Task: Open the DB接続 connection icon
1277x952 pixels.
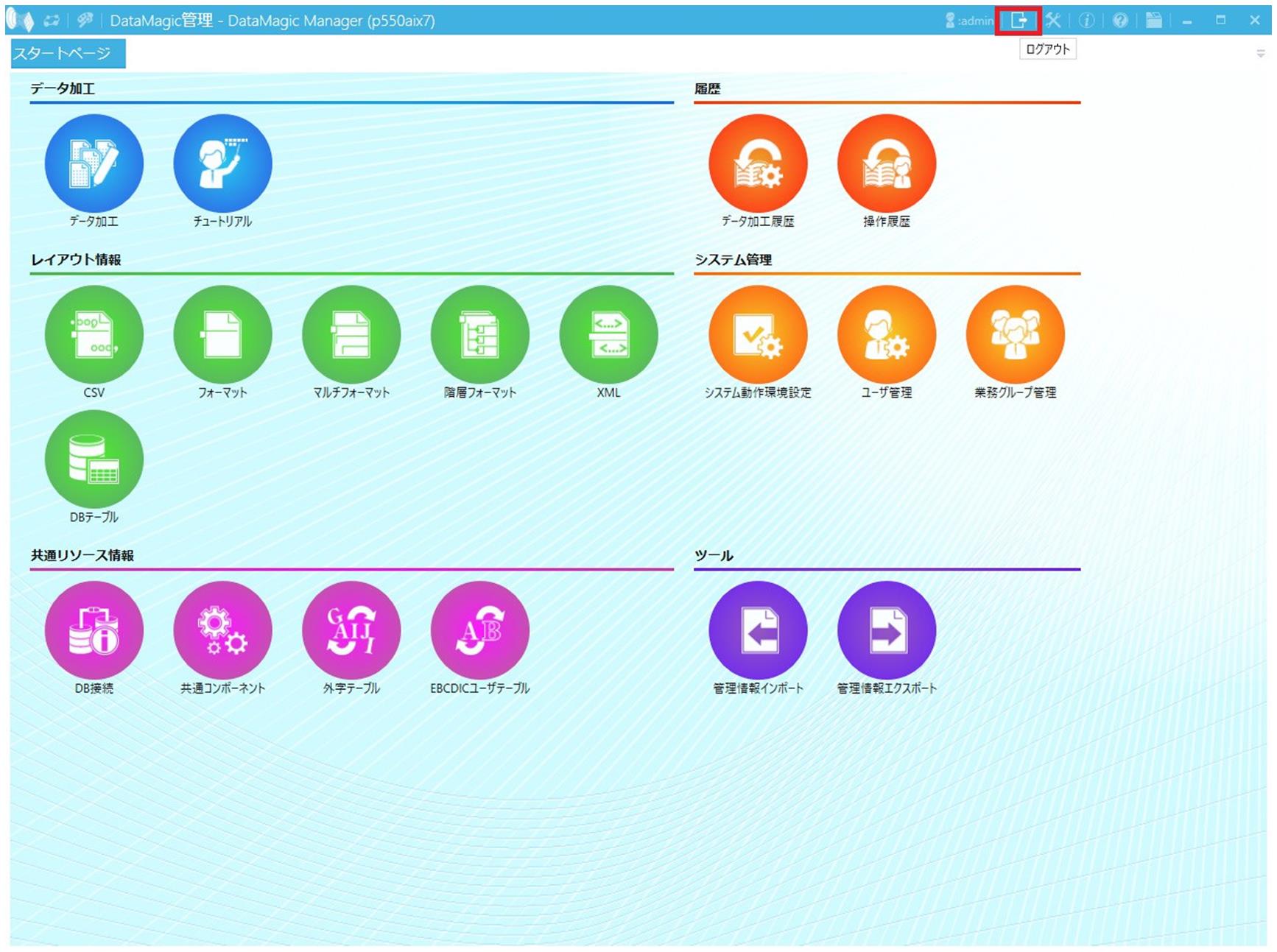Action: pos(94,630)
